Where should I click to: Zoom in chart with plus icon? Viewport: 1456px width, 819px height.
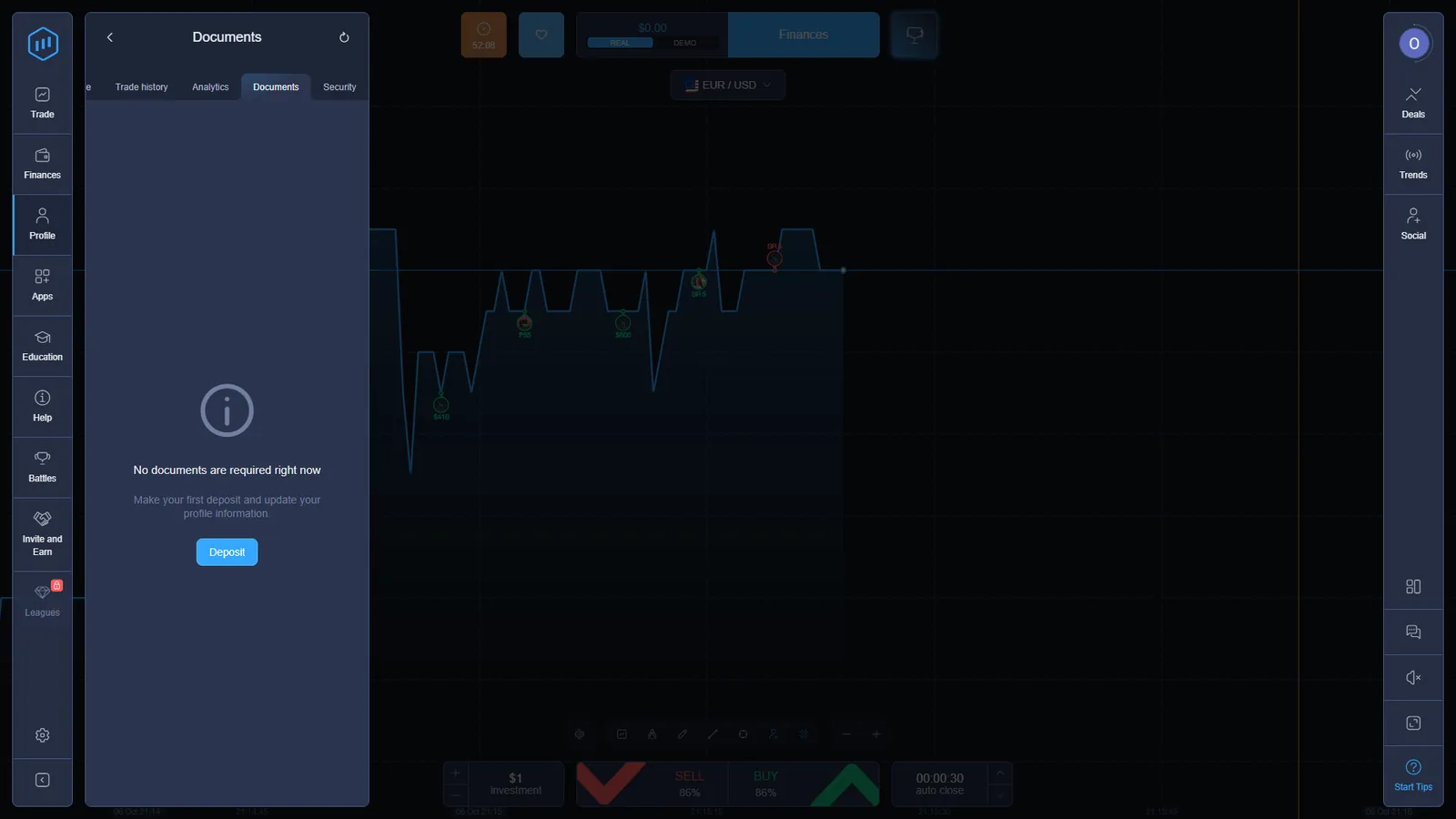[876, 734]
